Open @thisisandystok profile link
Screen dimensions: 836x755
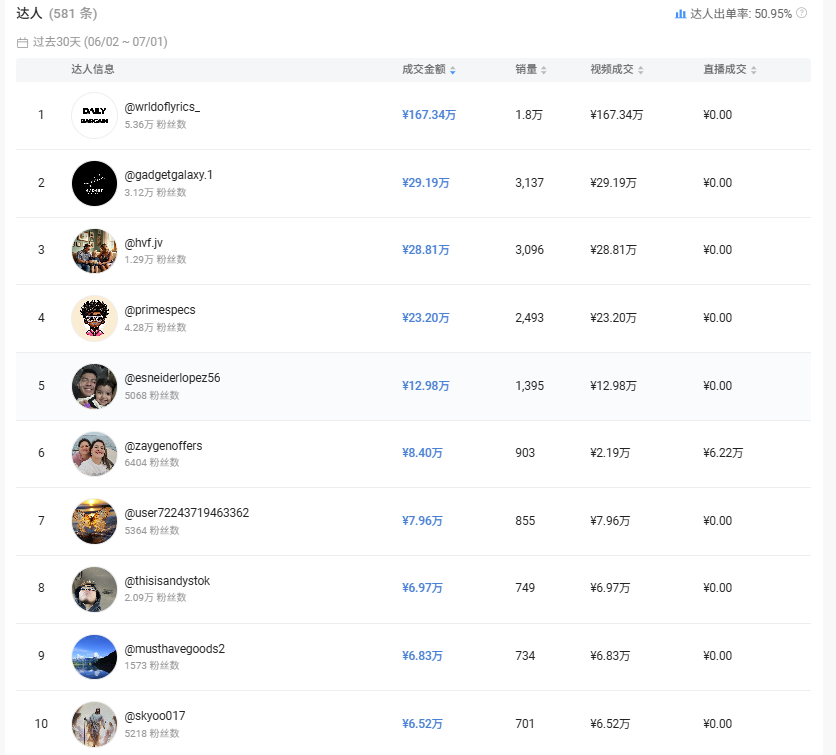pyautogui.click(x=167, y=581)
